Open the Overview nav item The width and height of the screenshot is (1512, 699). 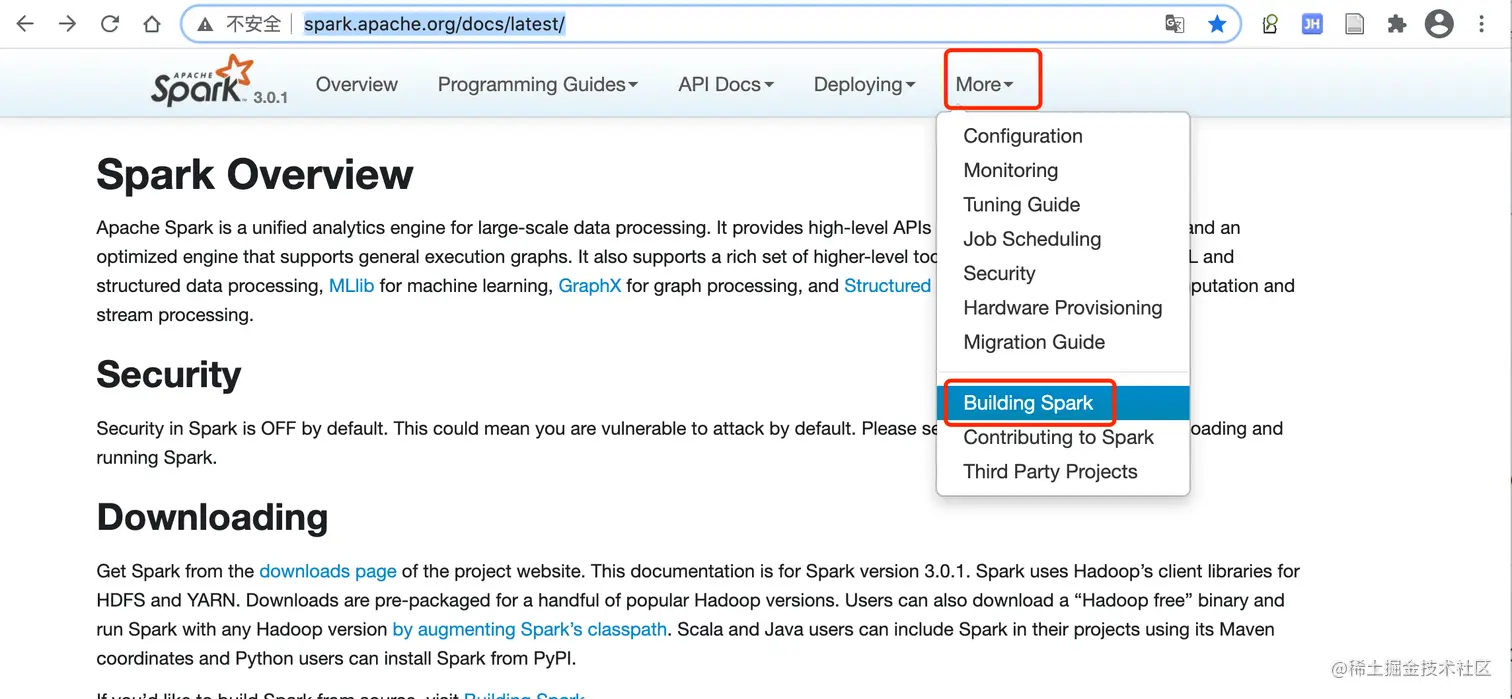click(x=357, y=85)
